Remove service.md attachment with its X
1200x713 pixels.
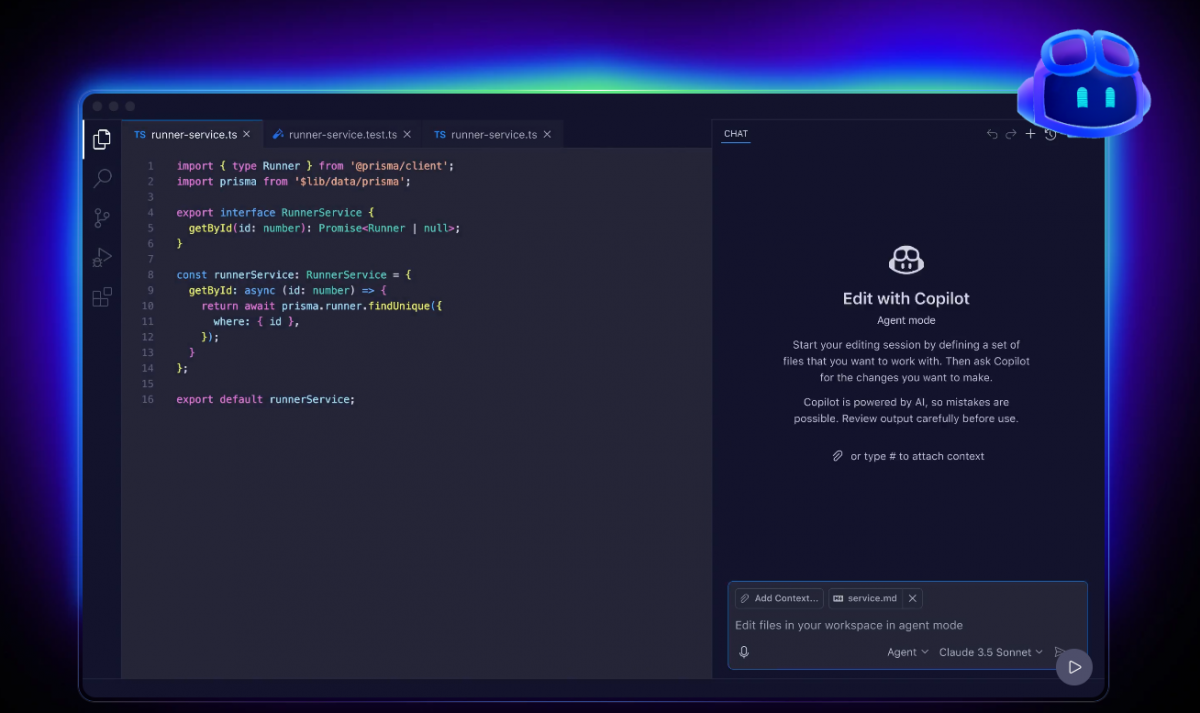pyautogui.click(x=912, y=598)
